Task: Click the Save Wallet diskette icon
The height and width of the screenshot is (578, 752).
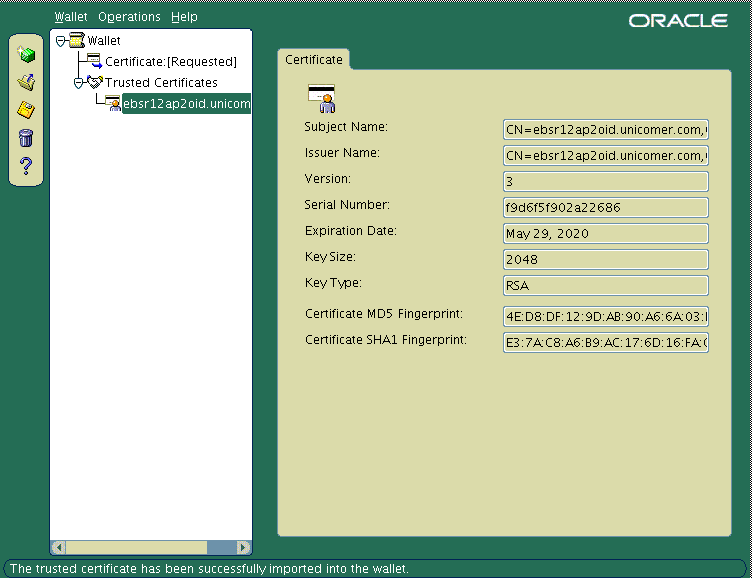Action: pyautogui.click(x=26, y=110)
